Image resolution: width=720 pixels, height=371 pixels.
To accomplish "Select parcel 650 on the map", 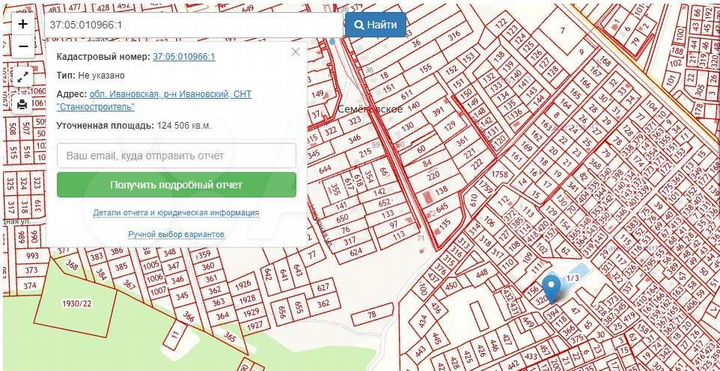I will click(x=342, y=219).
